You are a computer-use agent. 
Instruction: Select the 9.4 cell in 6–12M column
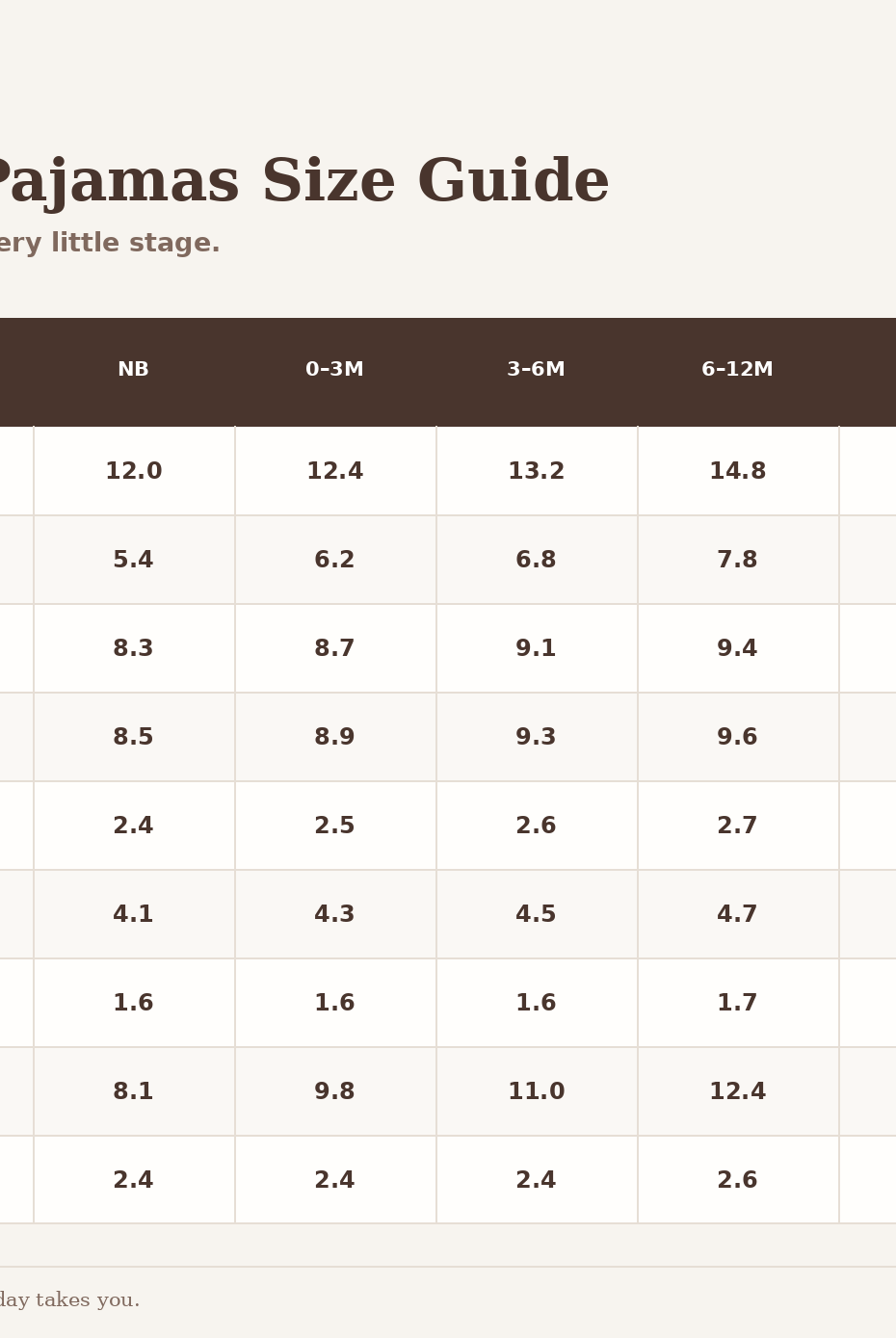coord(738,648)
